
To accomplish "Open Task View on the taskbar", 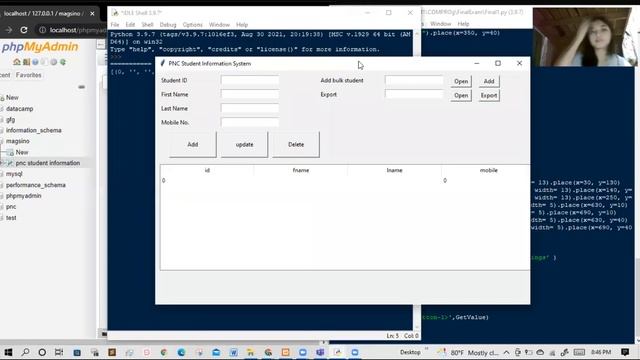I will [x=59, y=352].
